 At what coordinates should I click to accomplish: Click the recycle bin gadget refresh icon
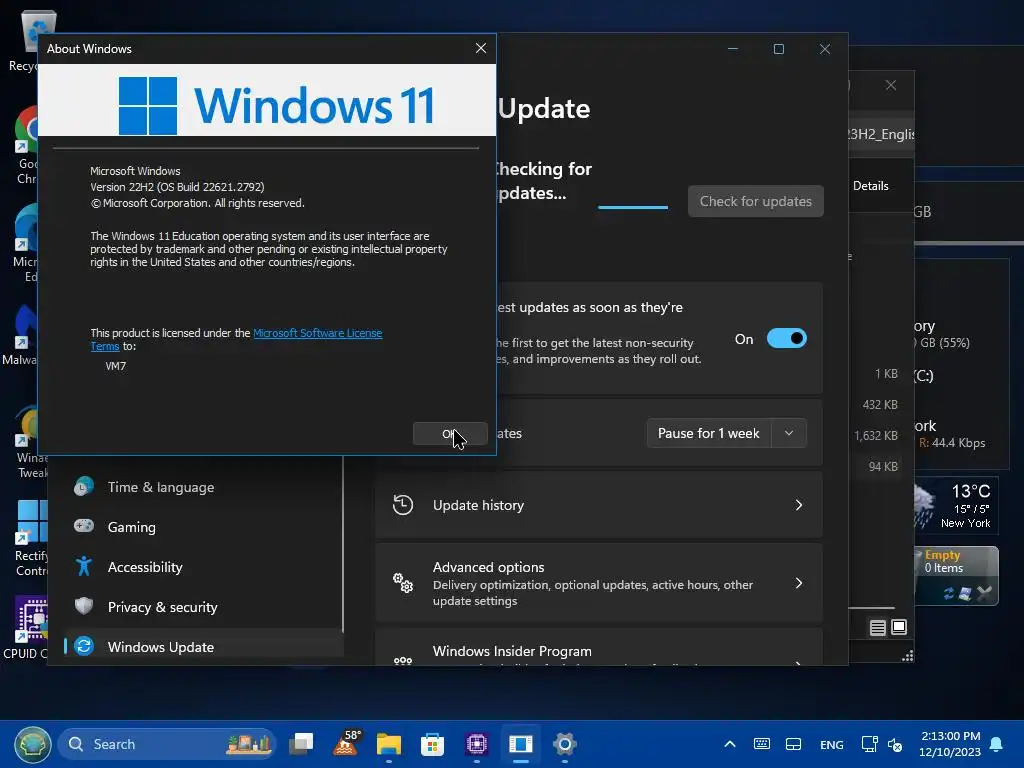tap(949, 594)
